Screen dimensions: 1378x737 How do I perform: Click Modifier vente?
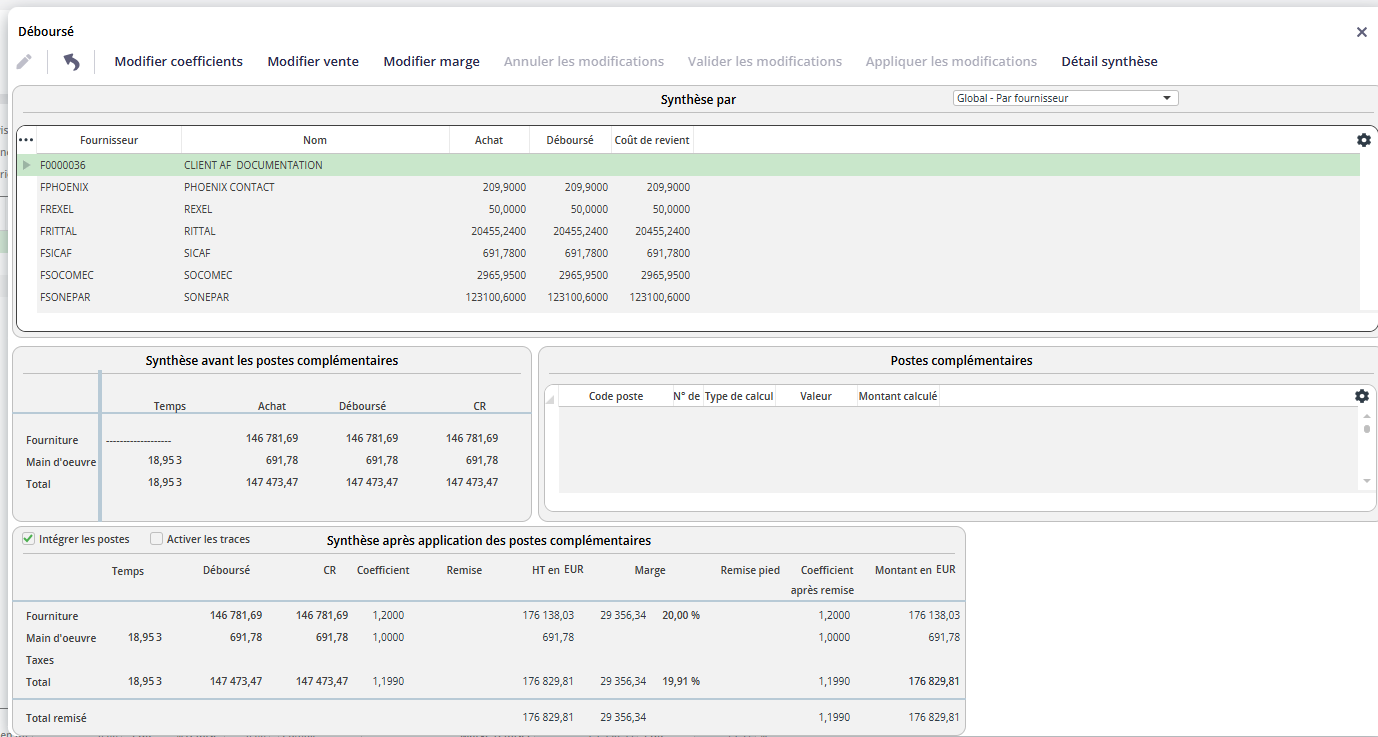[x=313, y=62]
